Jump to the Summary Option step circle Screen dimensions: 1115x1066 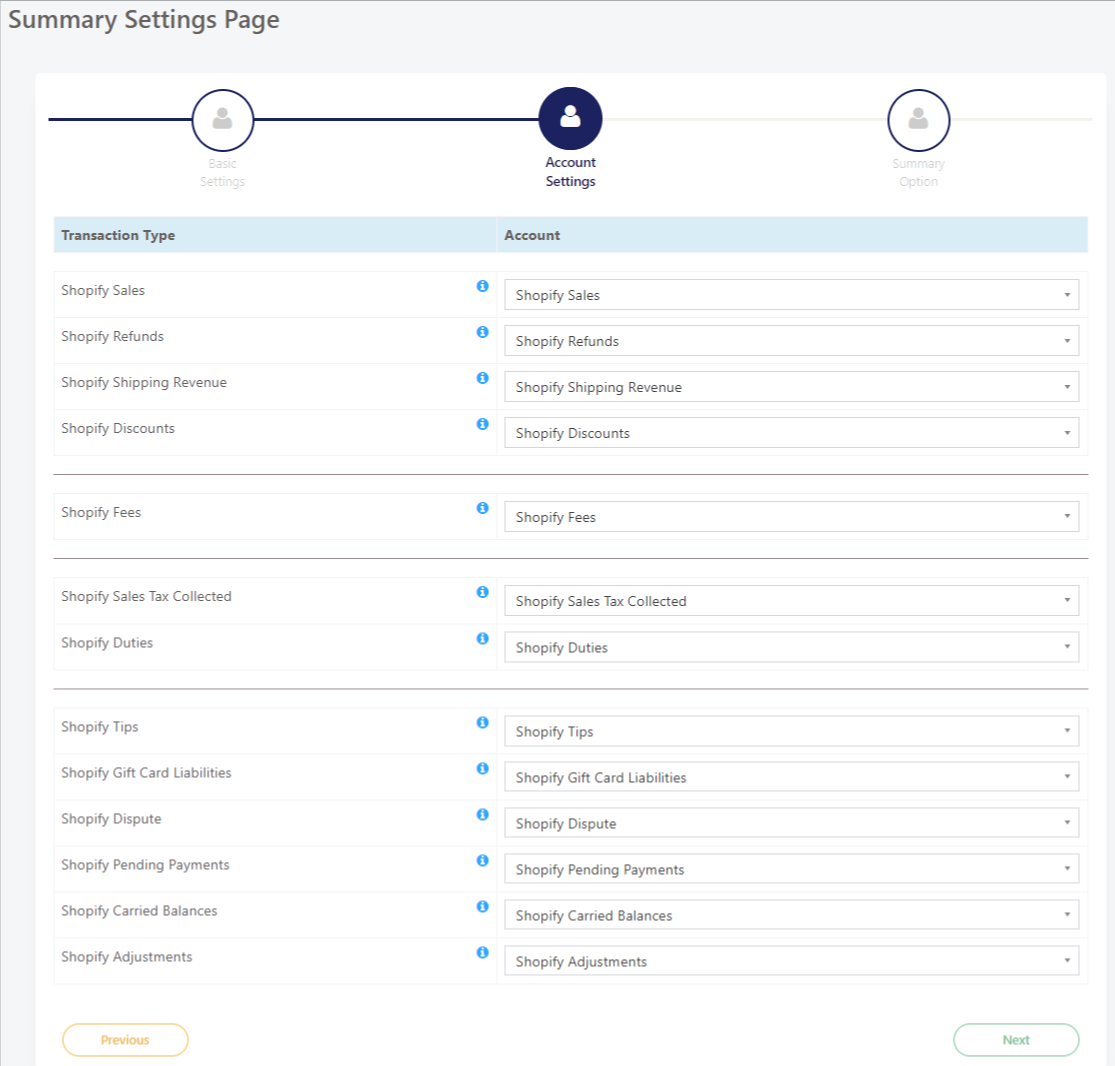tap(918, 119)
